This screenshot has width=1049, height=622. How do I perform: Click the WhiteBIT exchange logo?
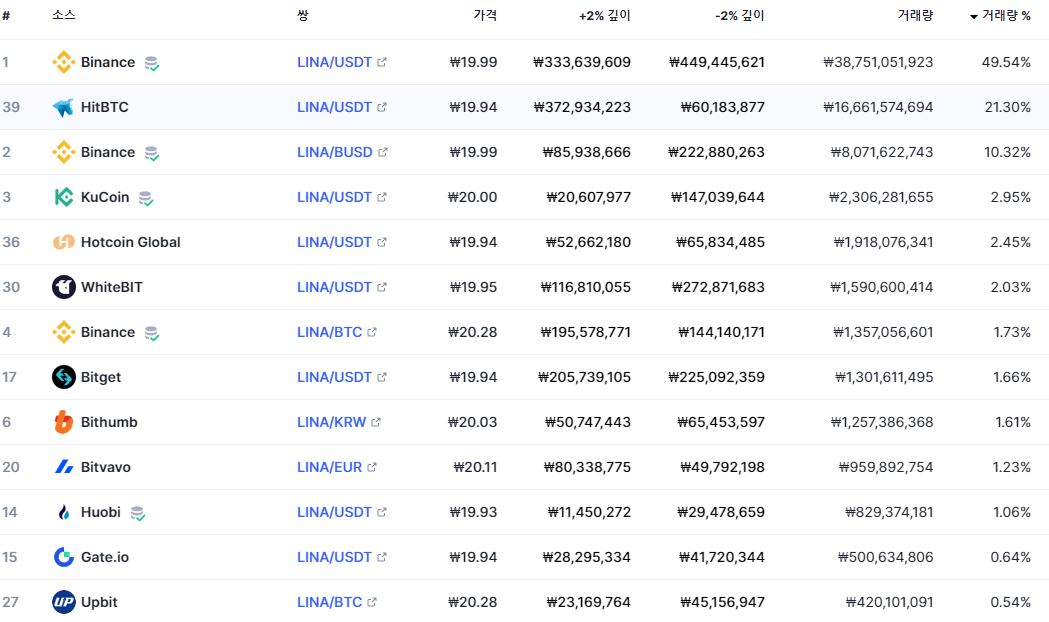(64, 287)
